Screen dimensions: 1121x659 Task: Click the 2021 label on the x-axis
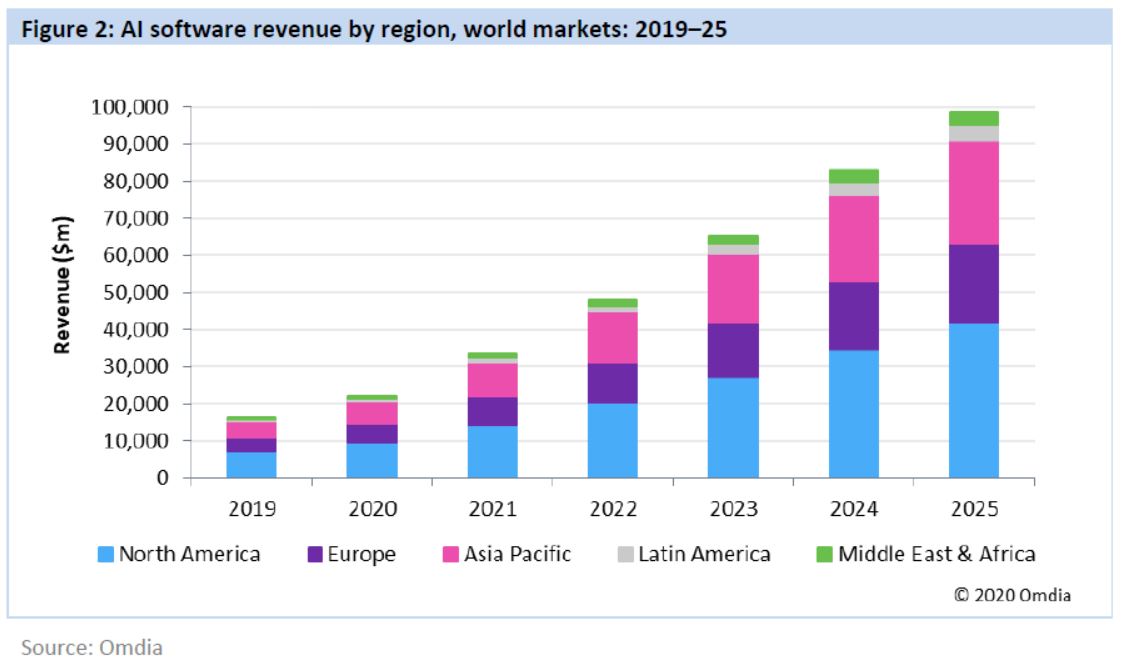point(492,507)
